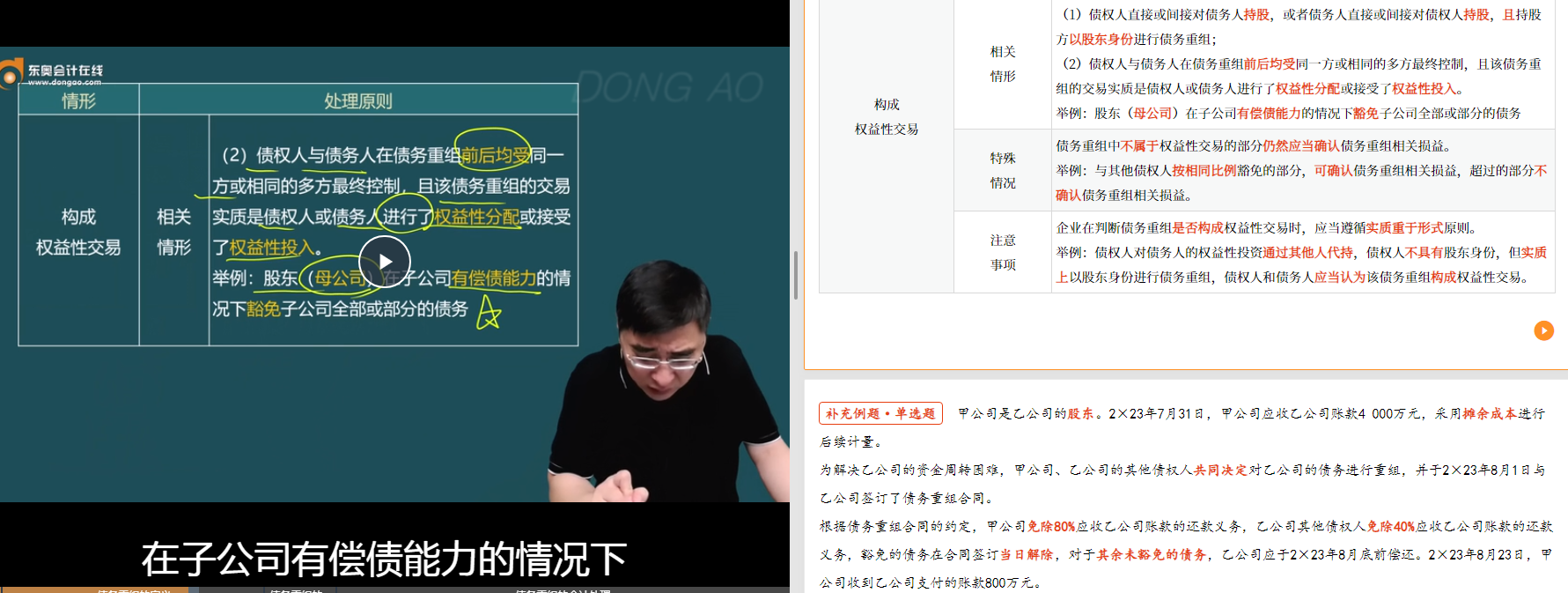Click the subtitle text 在子公司有偿债能力的情况下
The height and width of the screenshot is (593, 1568).
tap(384, 559)
